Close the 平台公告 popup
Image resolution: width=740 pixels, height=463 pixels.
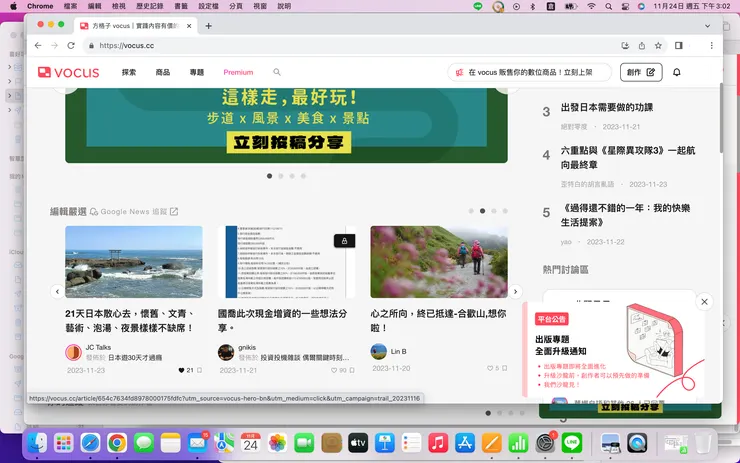coord(704,302)
